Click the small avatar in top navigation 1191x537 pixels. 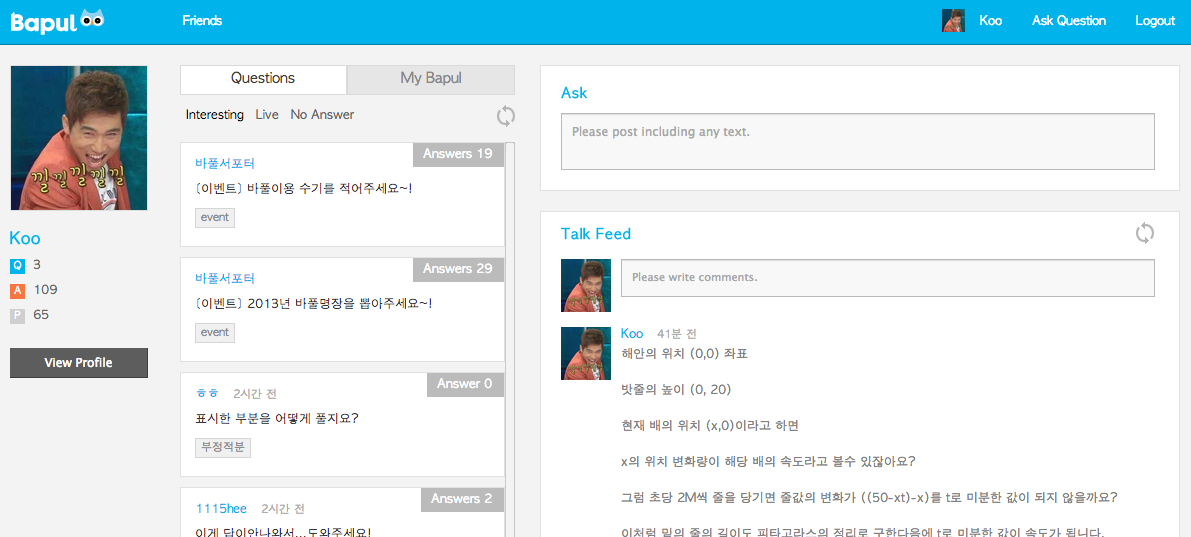(953, 21)
